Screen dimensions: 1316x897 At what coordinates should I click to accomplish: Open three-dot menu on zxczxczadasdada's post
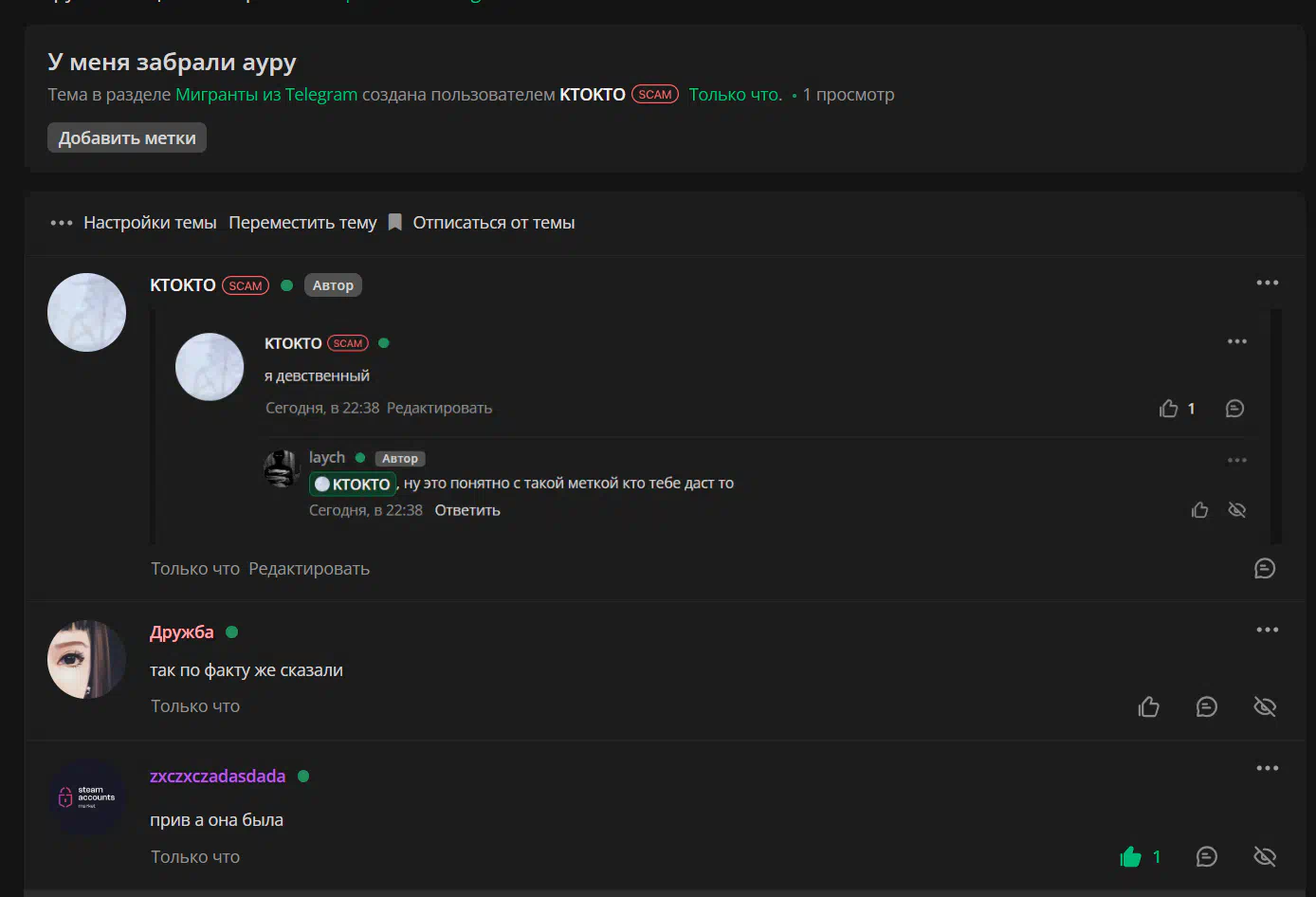[1267, 768]
